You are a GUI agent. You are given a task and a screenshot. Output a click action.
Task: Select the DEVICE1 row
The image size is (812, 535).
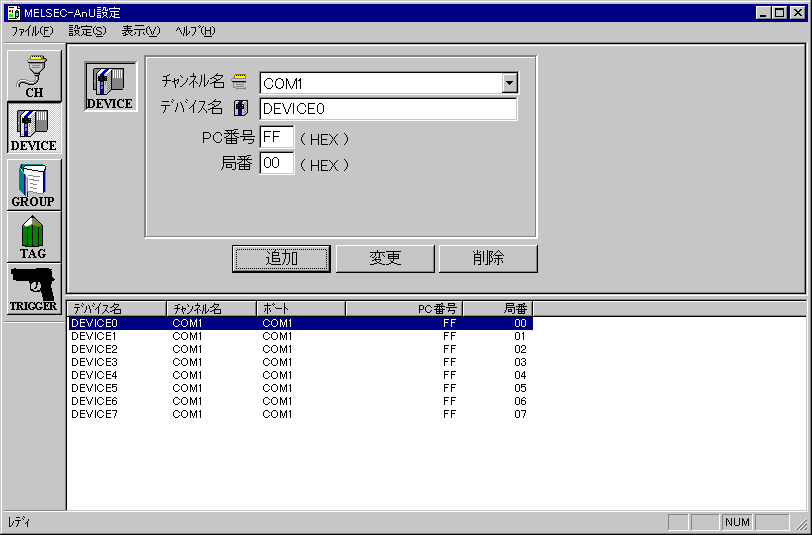pos(300,336)
